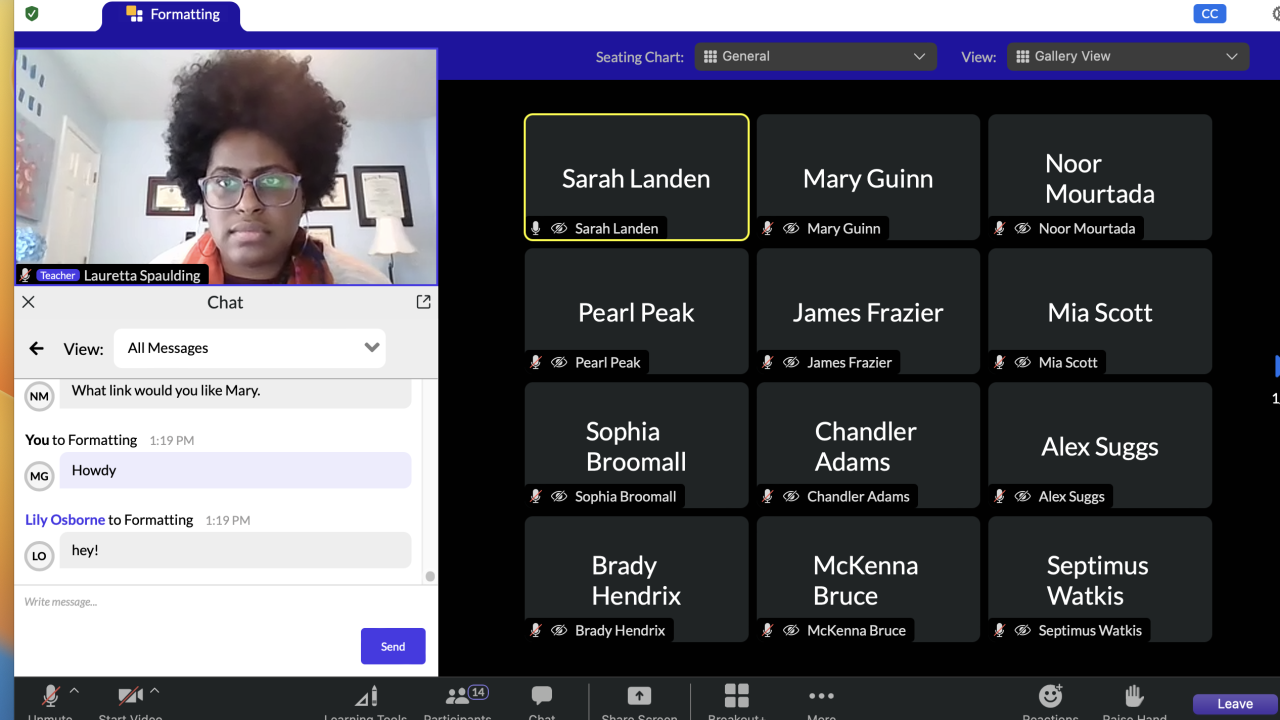
Task: Click the chat message scrollbar
Action: coord(430,576)
